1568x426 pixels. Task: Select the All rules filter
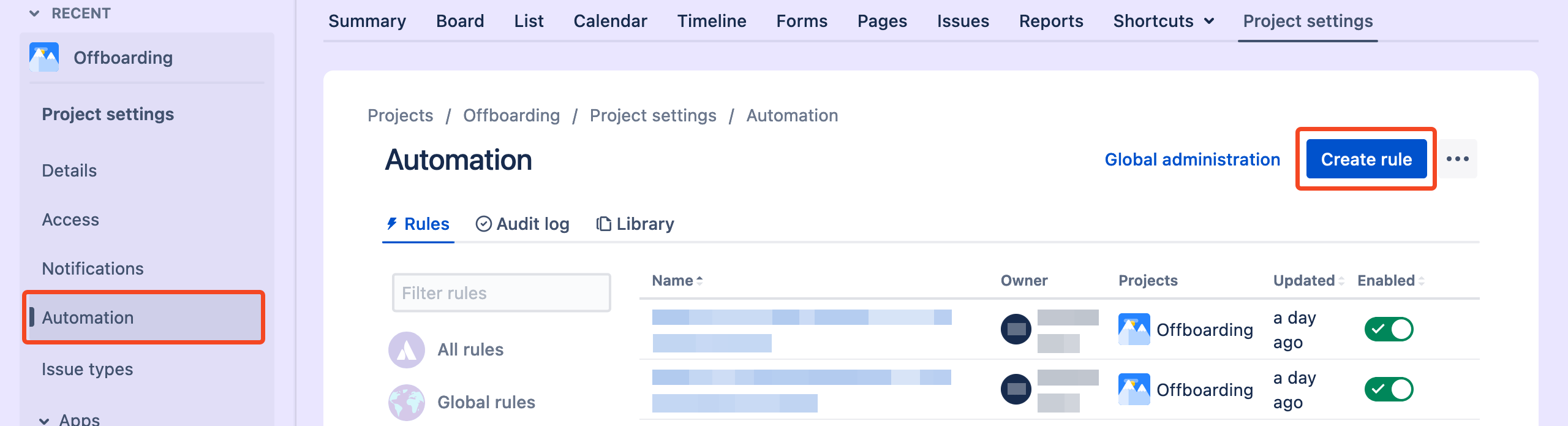(470, 349)
